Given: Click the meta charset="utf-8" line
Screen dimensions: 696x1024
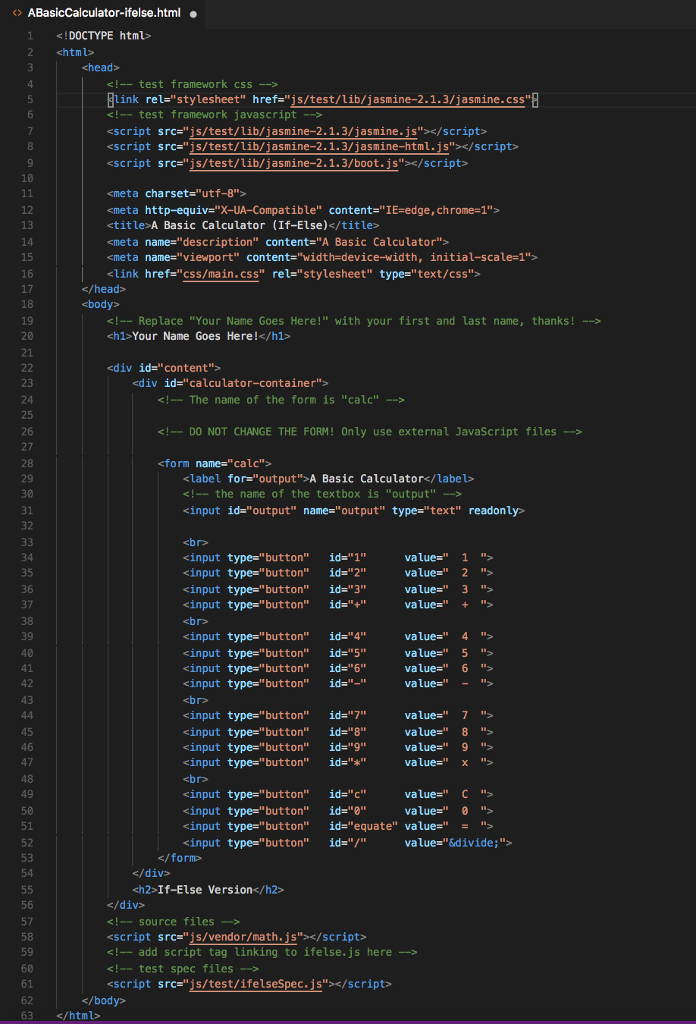Looking at the screenshot, I should [176, 194].
